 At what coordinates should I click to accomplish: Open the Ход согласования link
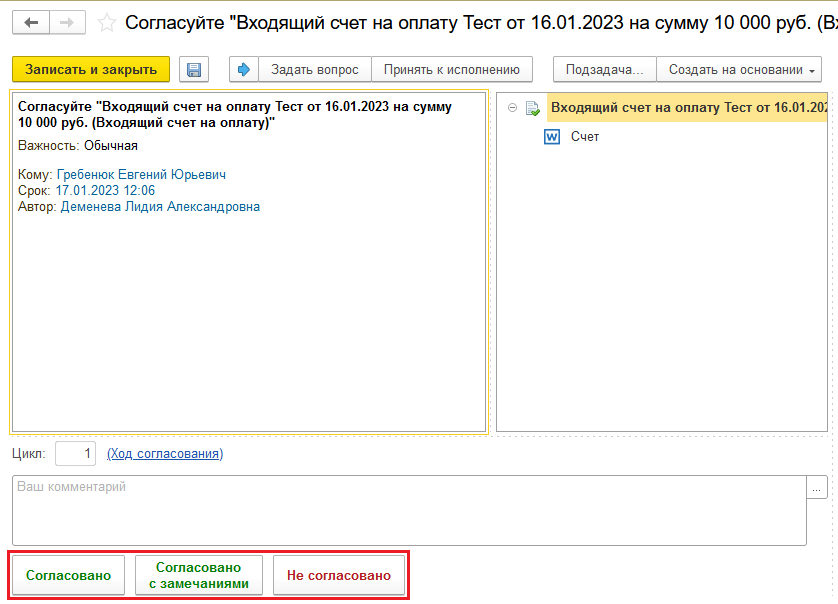165,454
